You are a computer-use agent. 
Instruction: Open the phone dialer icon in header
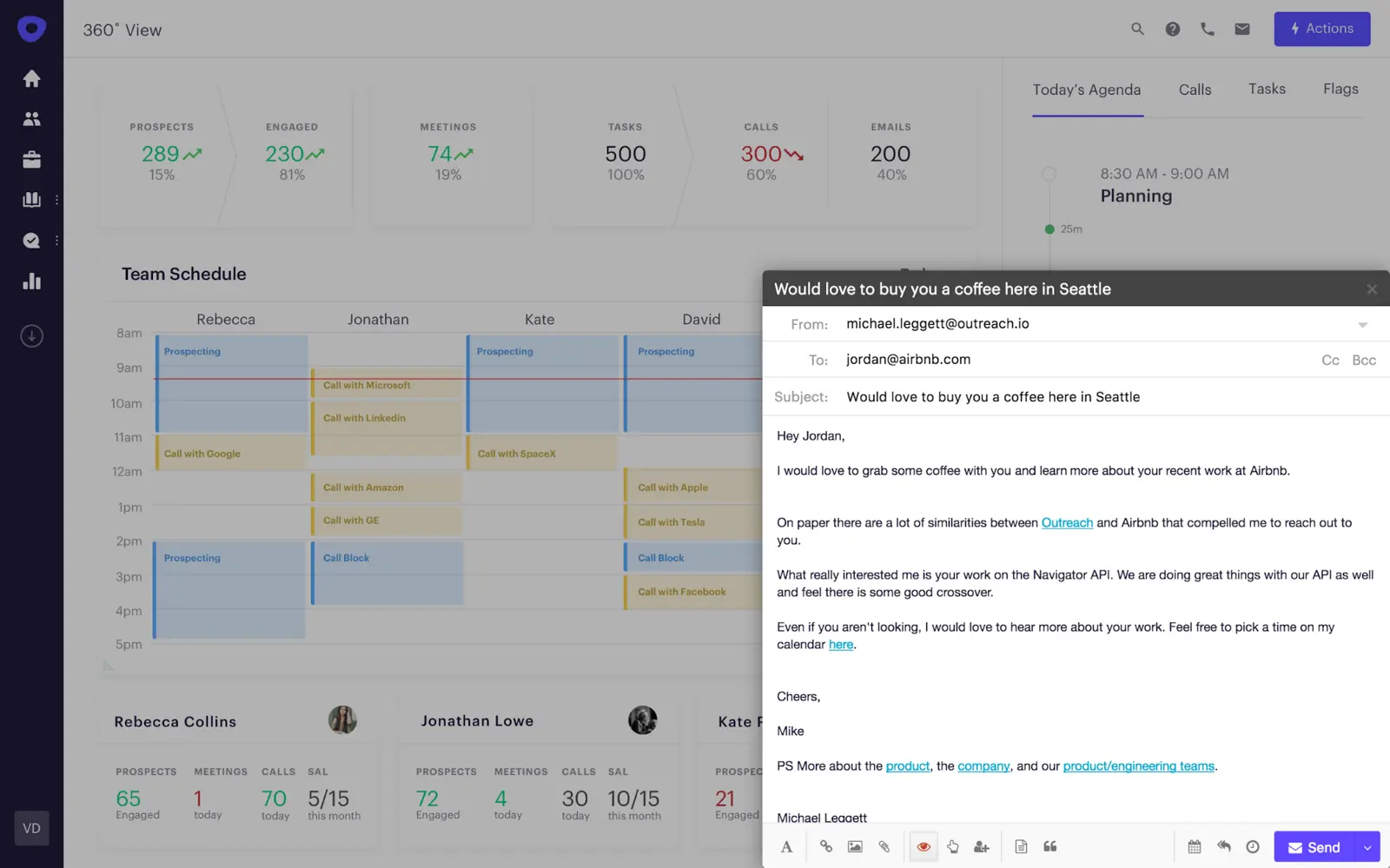(1208, 29)
